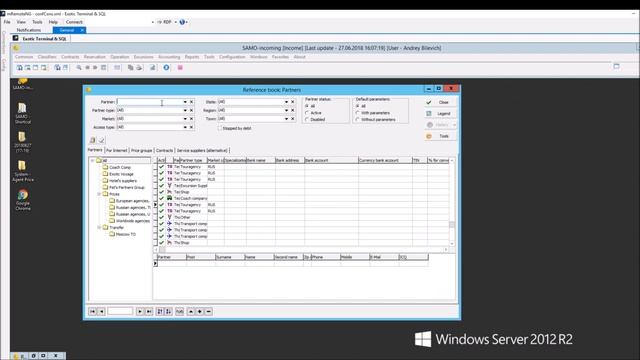Open the Common menu in SAMO-incoming

click(x=24, y=57)
